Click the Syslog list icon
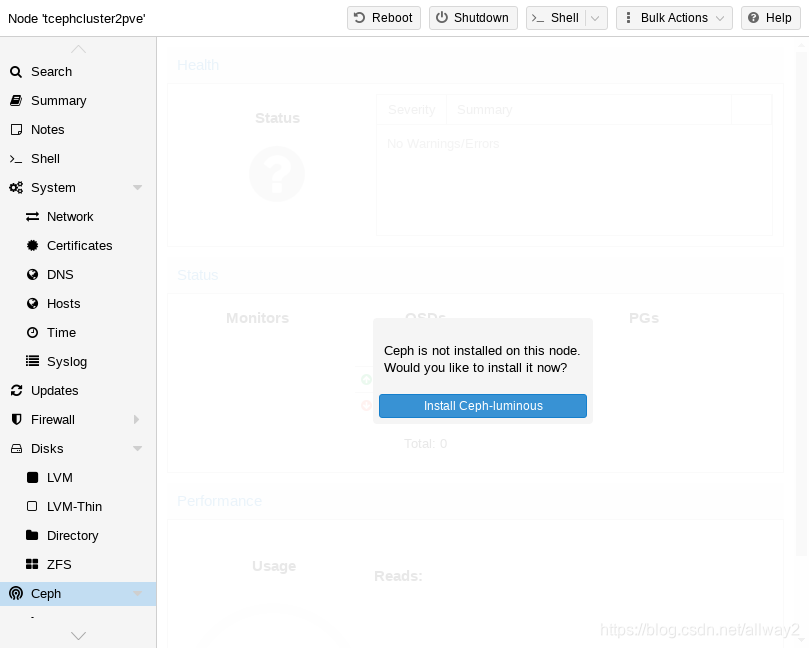The height and width of the screenshot is (648, 809). click(33, 361)
